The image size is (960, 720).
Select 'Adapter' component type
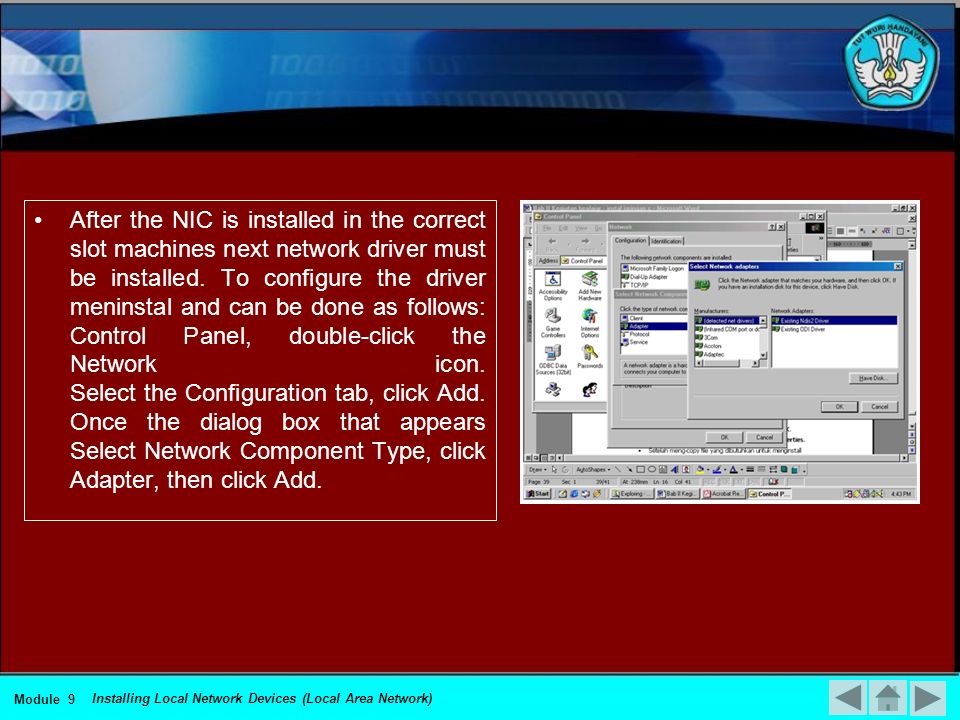click(x=654, y=326)
